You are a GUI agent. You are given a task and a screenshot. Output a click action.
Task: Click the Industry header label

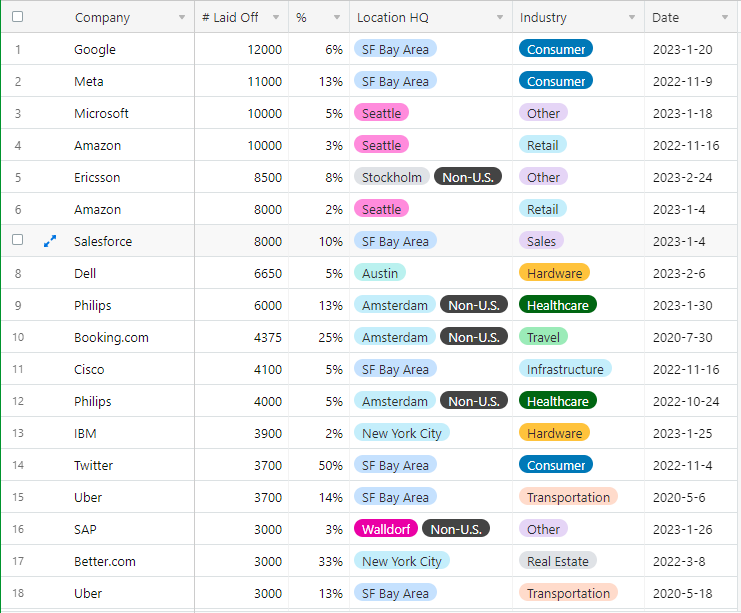click(x=543, y=17)
